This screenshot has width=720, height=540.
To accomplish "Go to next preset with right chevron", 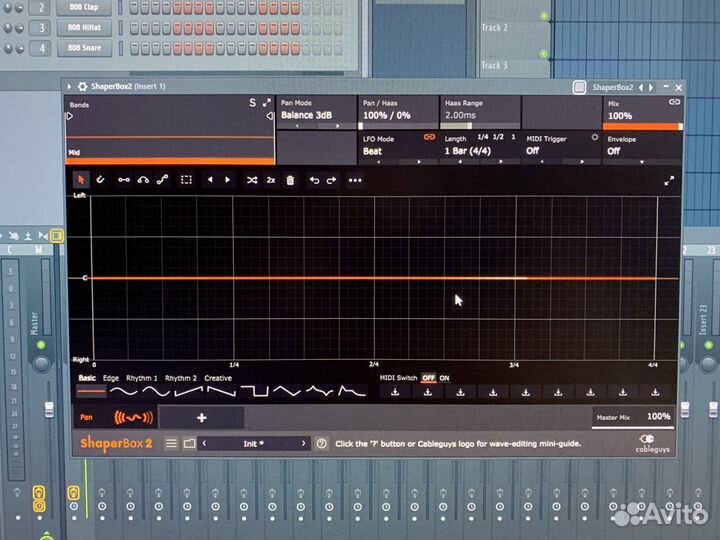I will pos(303,444).
